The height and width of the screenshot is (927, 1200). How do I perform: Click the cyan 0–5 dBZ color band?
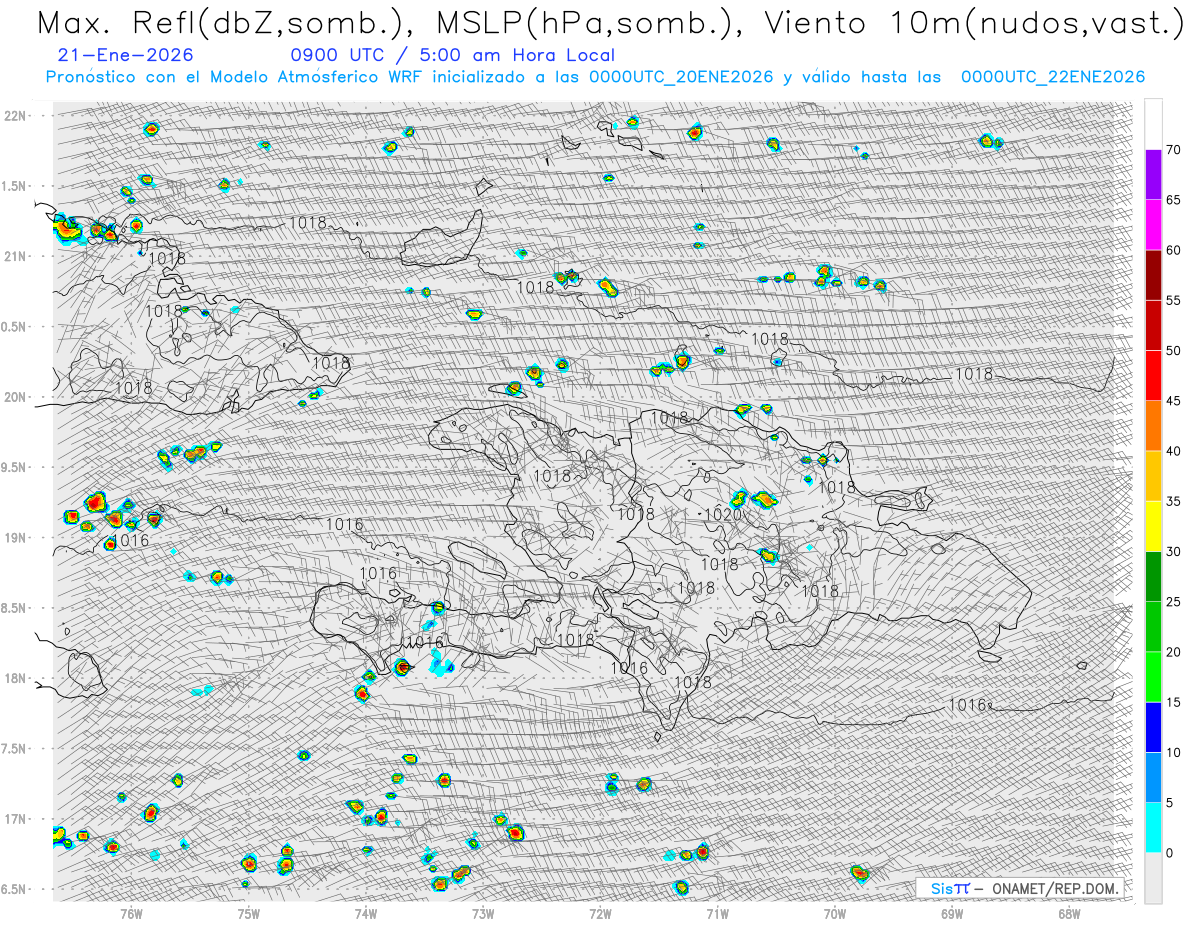point(1153,827)
